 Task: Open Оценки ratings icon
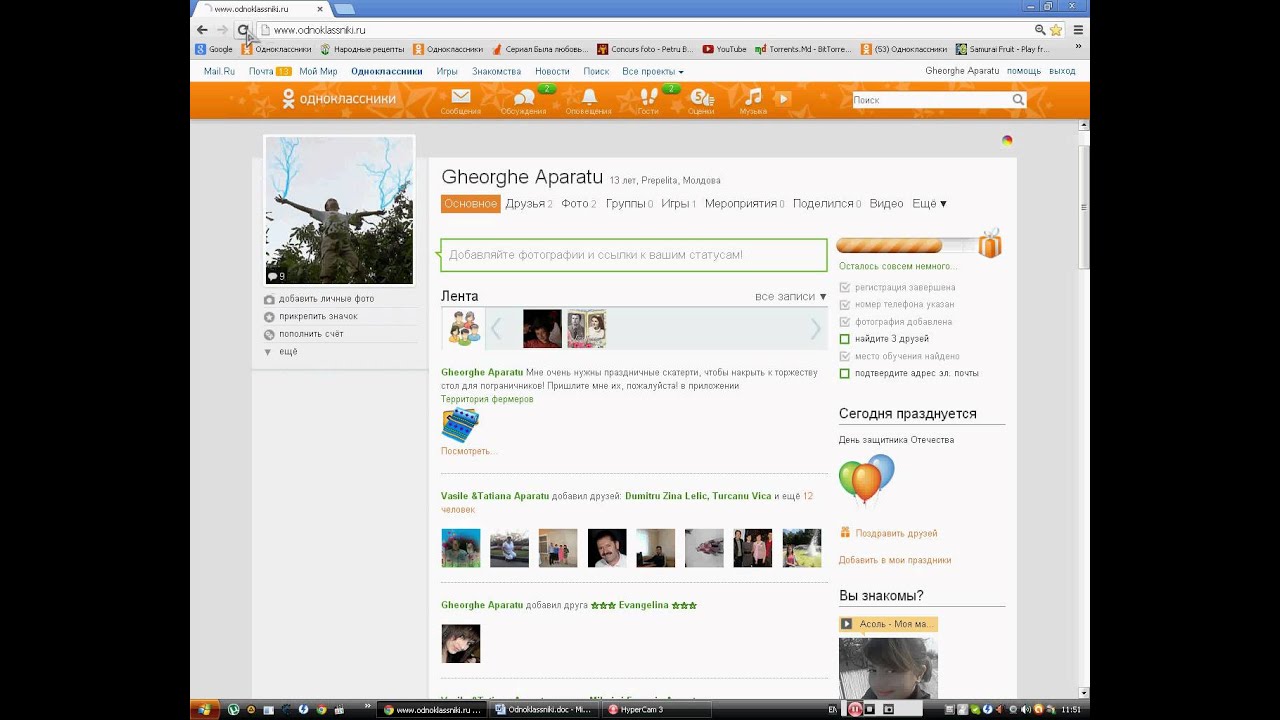point(702,97)
